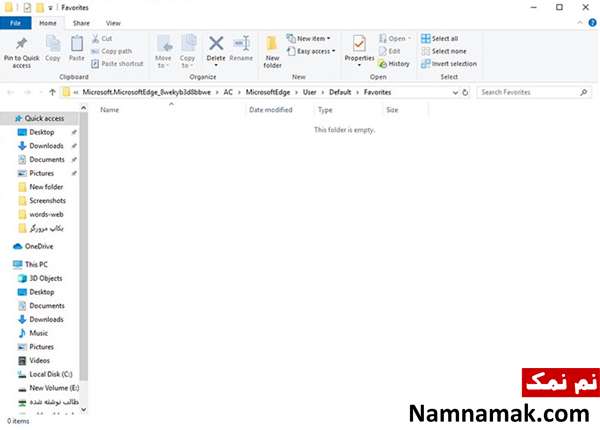Click History in the ribbon
Screen dimensions: 600x430
coord(394,64)
